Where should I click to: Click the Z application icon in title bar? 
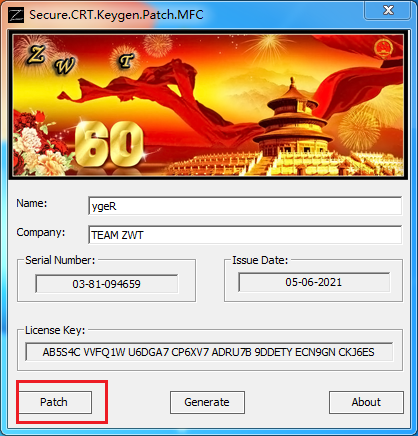tap(16, 15)
